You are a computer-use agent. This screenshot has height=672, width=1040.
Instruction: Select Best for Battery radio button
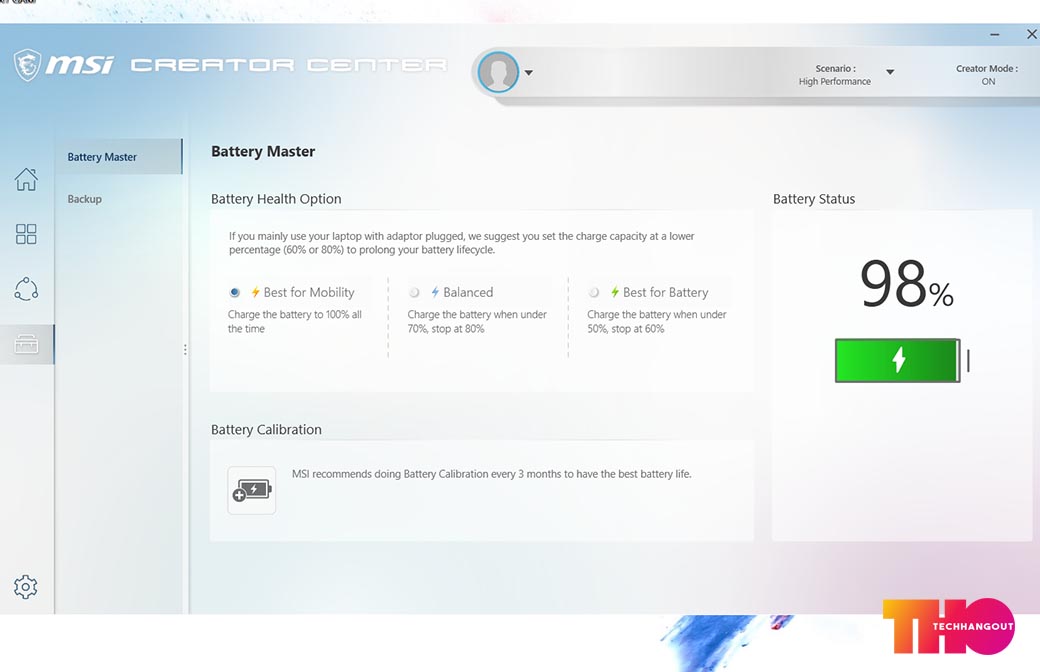click(594, 293)
